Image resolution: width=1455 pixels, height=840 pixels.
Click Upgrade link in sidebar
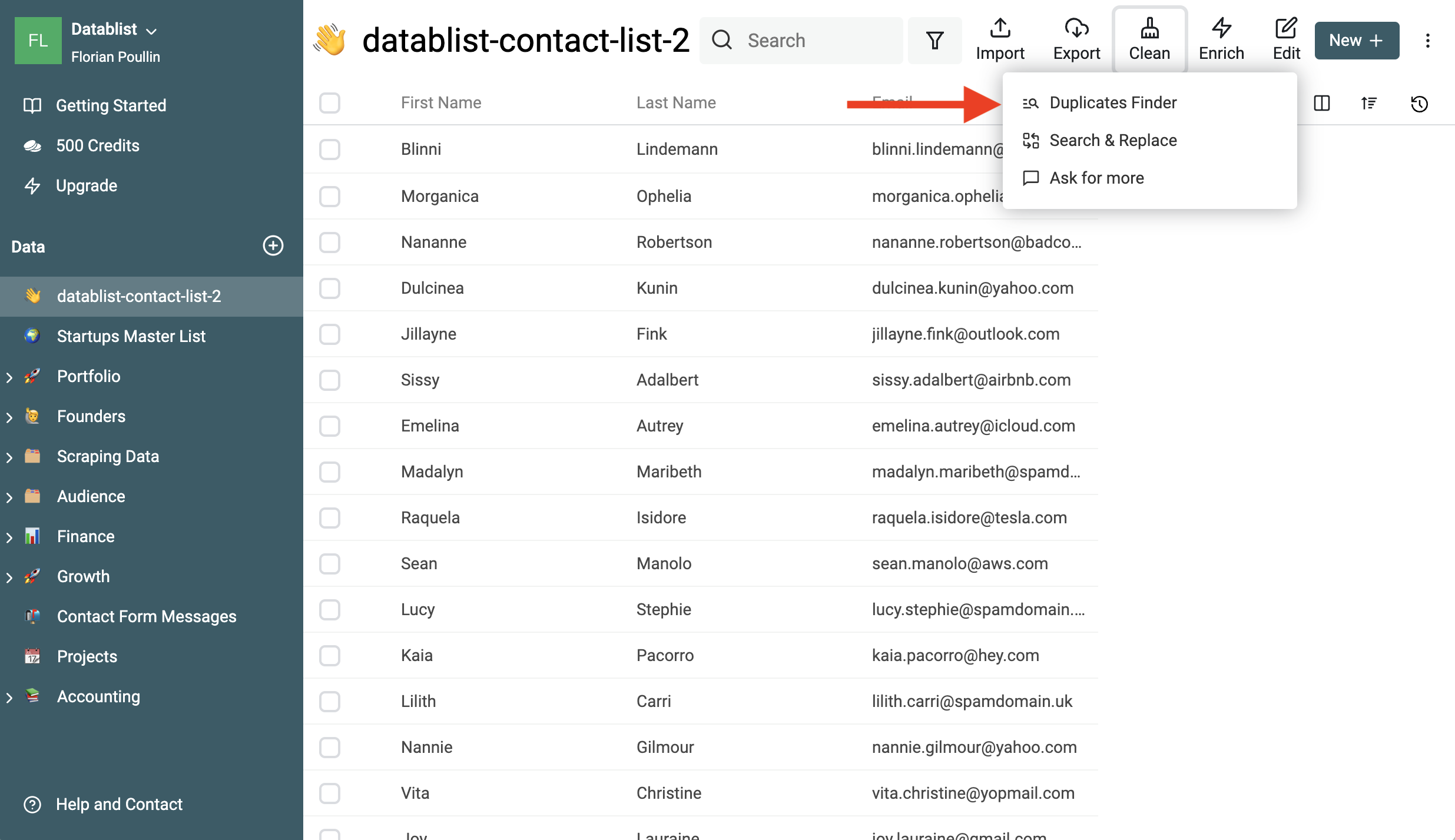tap(86, 185)
